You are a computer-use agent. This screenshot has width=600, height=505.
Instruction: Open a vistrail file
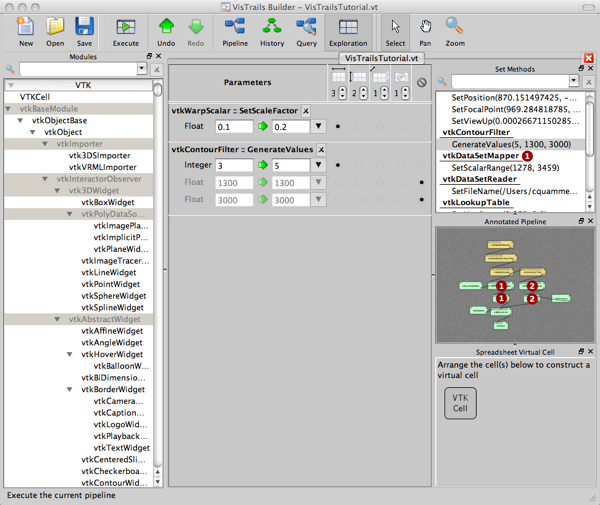coord(55,32)
